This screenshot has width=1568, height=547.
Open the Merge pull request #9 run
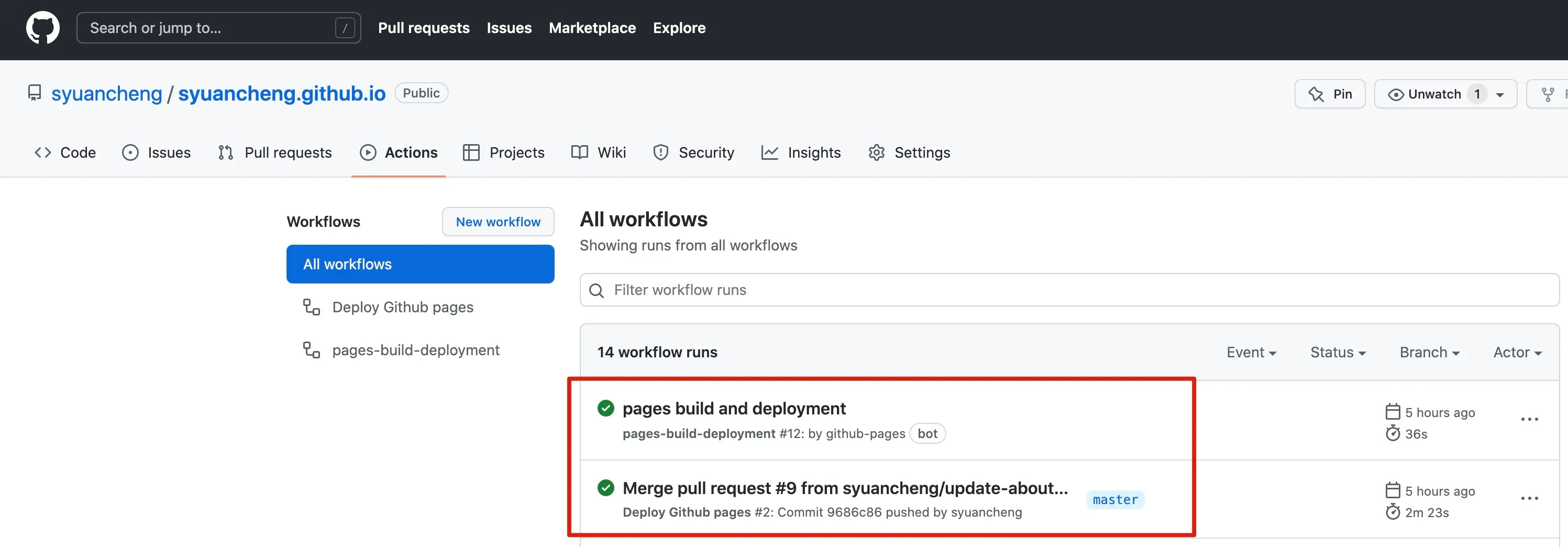pyautogui.click(x=845, y=488)
